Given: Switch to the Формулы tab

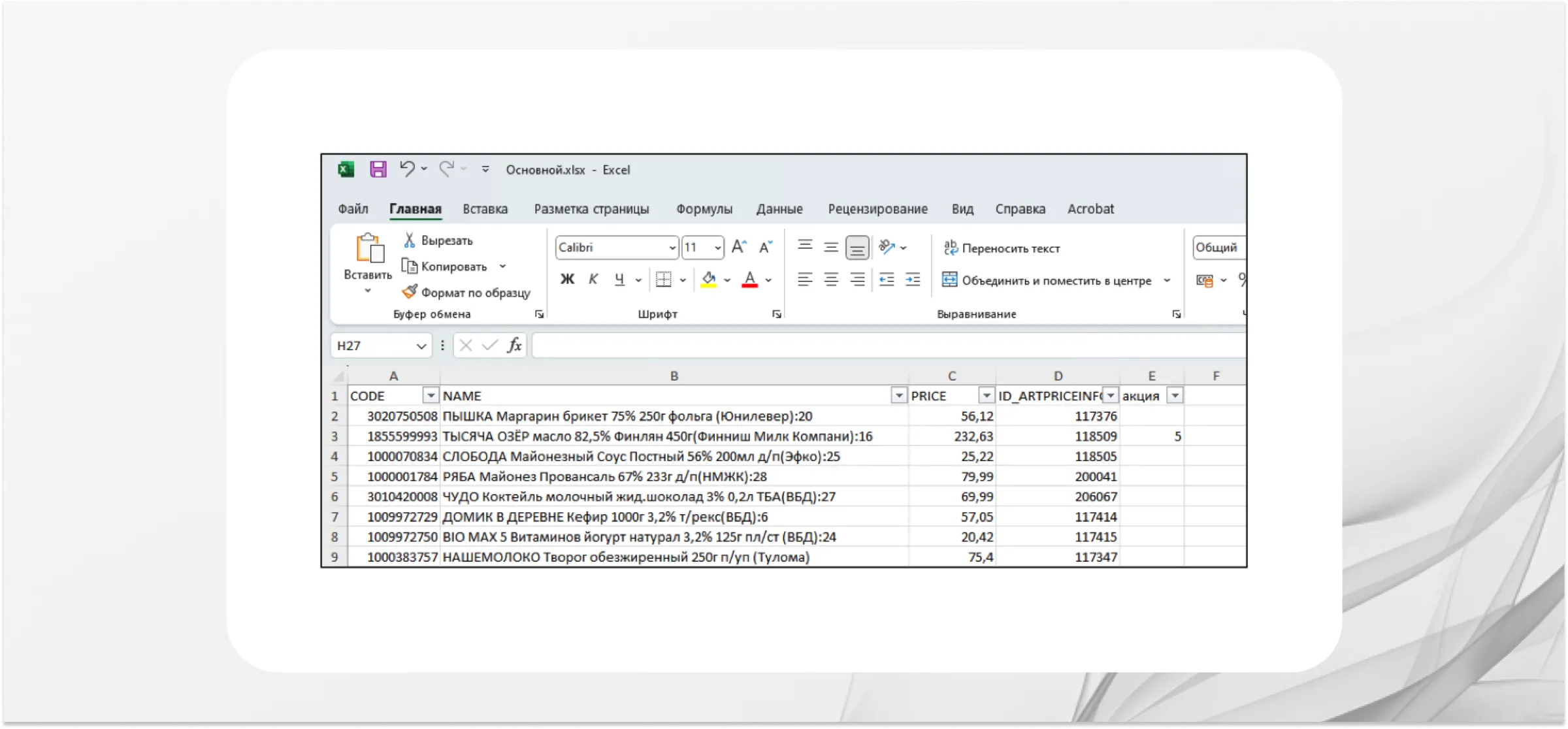Looking at the screenshot, I should click(704, 209).
